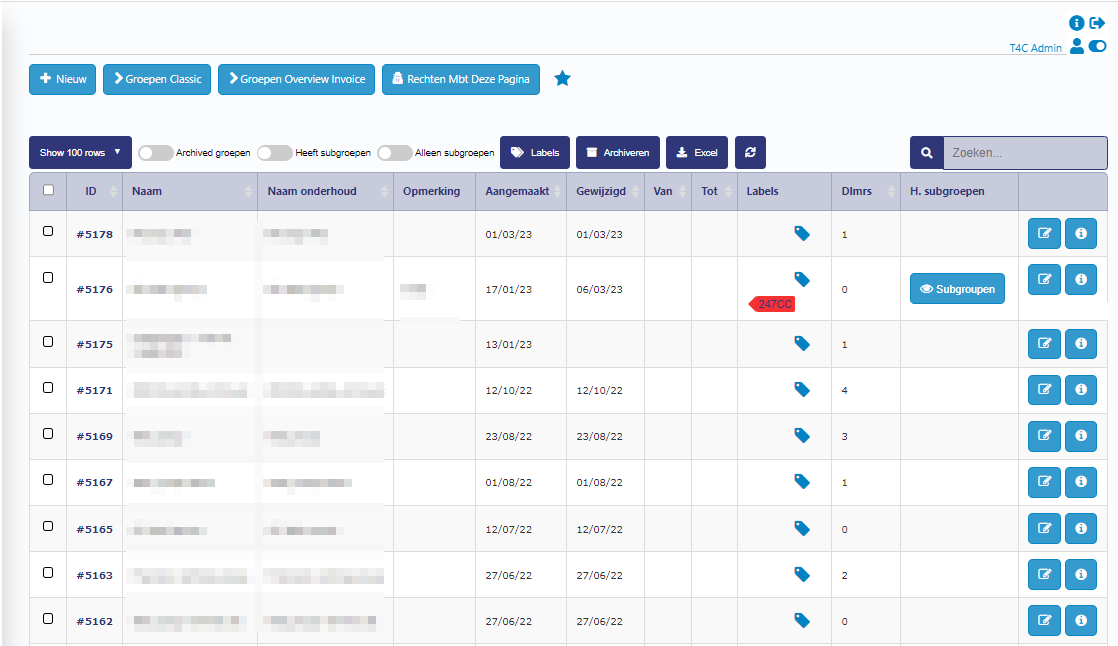The height and width of the screenshot is (646, 1118).
Task: Click the logout icon at top right
Action: coord(1097,23)
